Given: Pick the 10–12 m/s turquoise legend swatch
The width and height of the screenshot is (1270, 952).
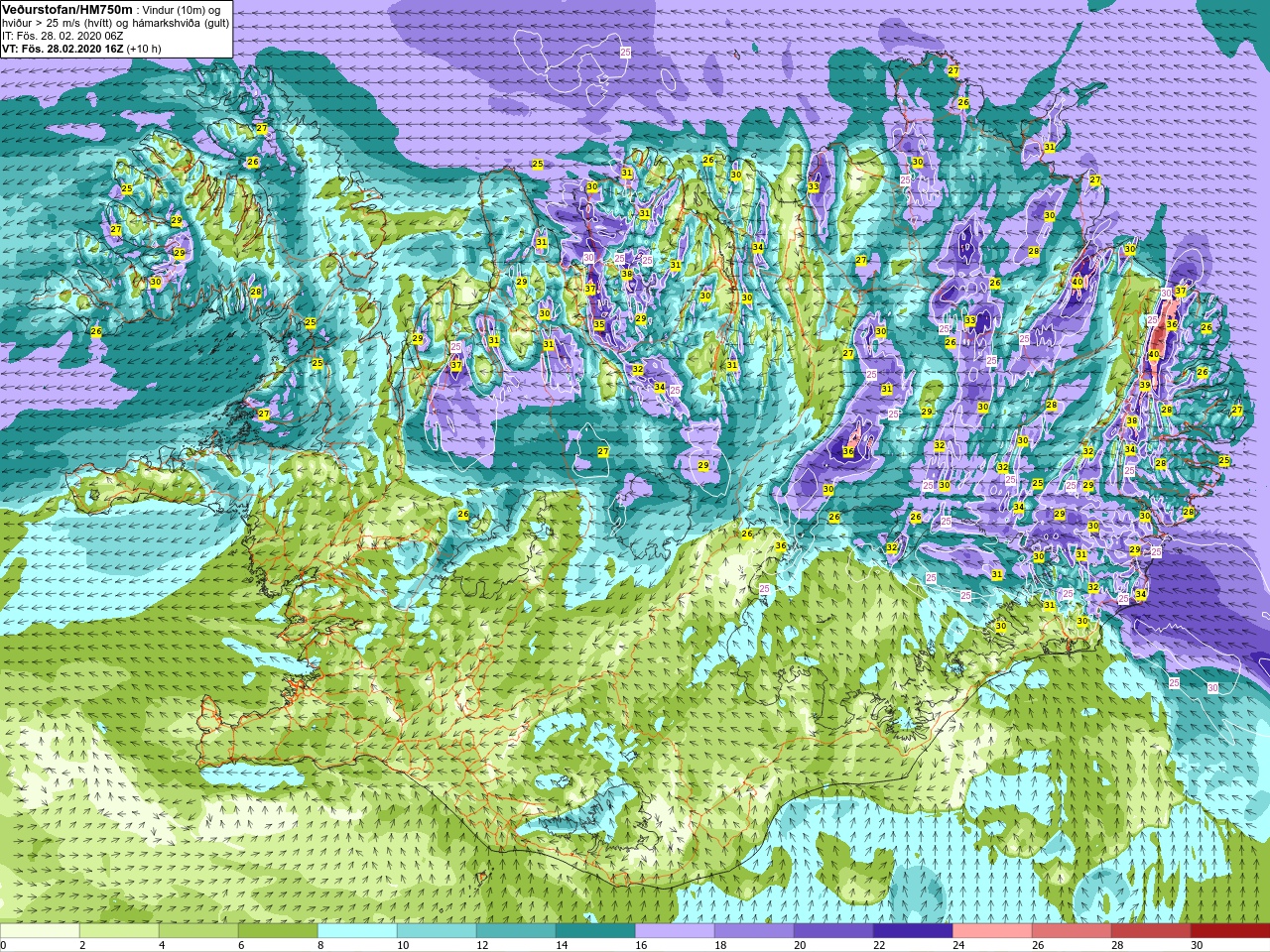Looking at the screenshot, I should point(437,931).
